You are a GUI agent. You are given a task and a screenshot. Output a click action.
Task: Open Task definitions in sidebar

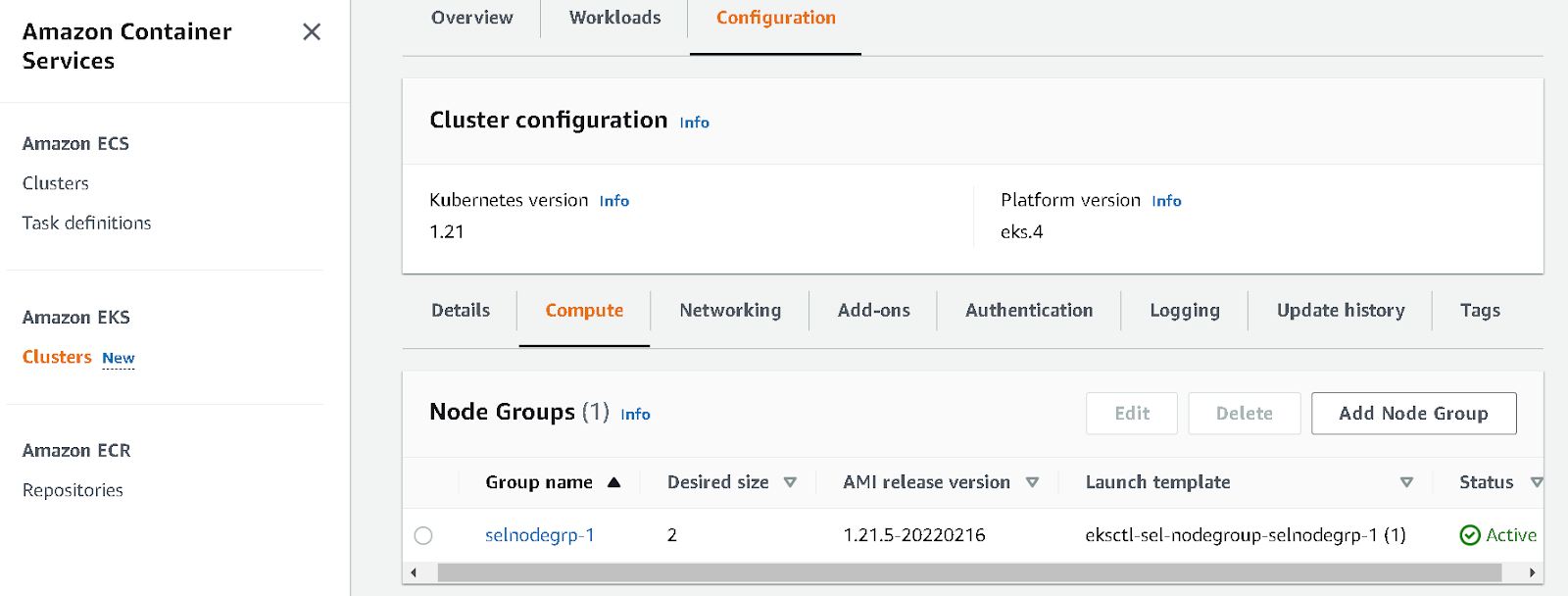point(87,223)
